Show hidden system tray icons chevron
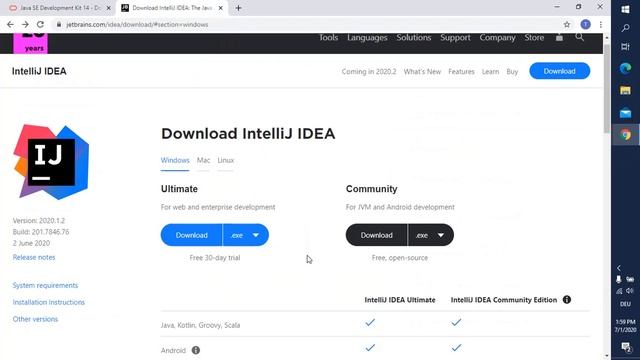The width and height of the screenshot is (640, 360). click(619, 268)
